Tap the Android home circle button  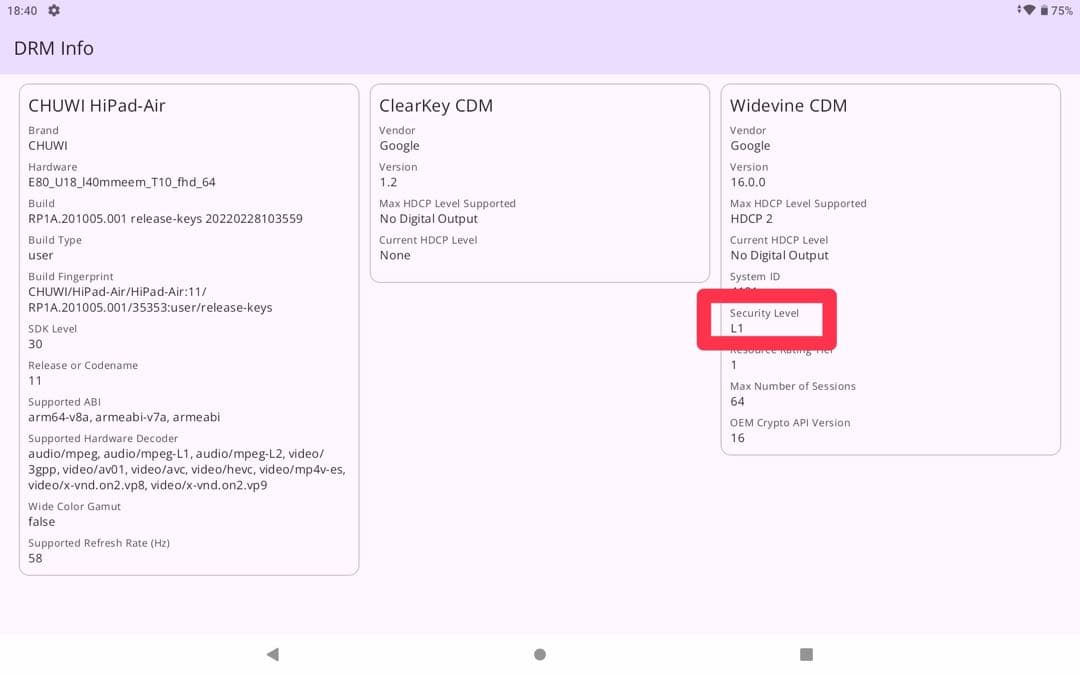pyautogui.click(x=540, y=654)
